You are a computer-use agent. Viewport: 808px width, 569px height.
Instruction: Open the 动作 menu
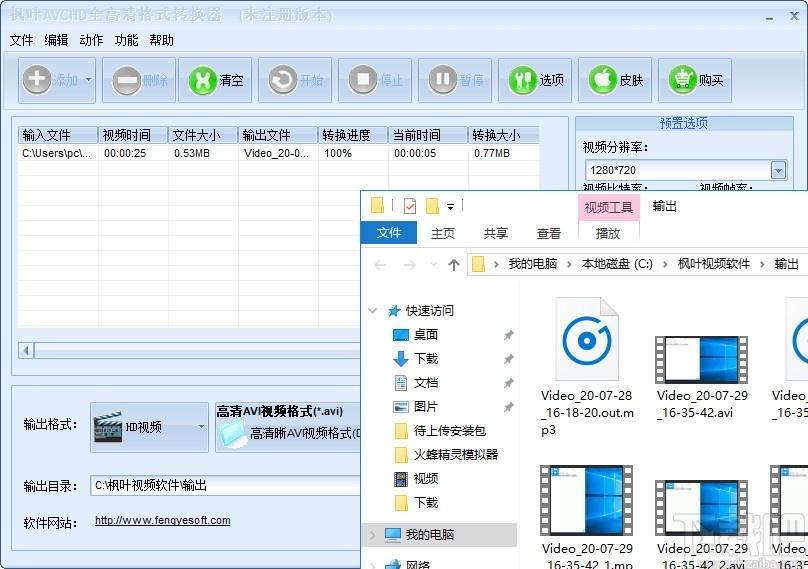pyautogui.click(x=91, y=40)
